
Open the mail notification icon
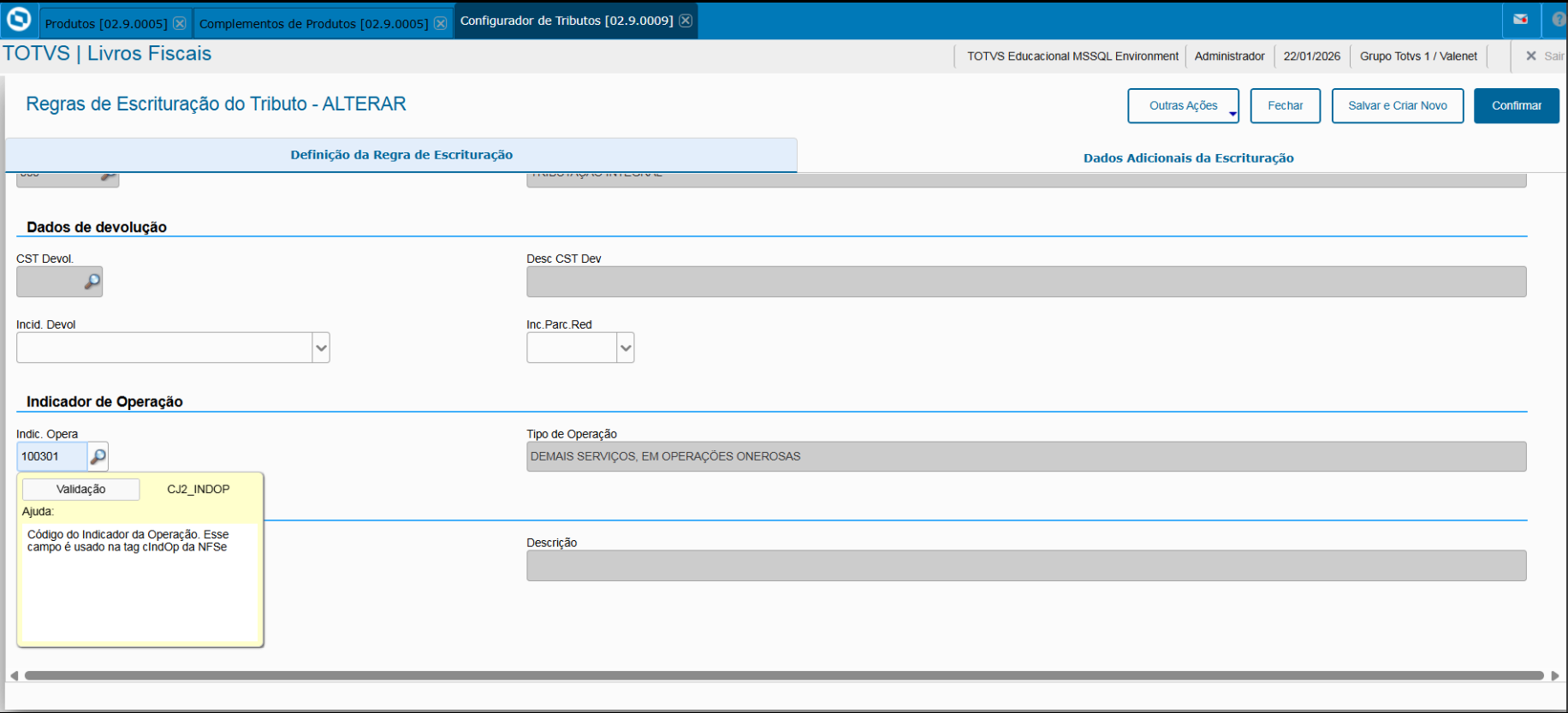(1521, 19)
